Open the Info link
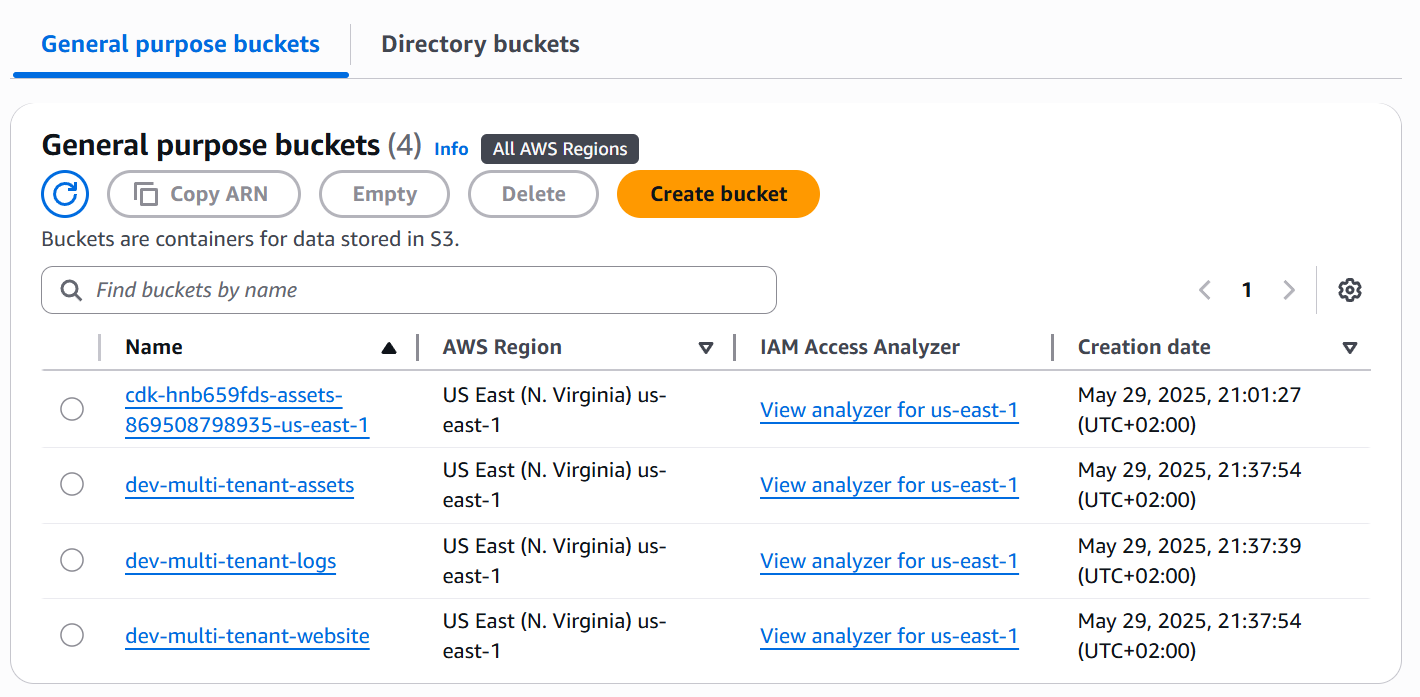This screenshot has width=1420, height=697. (x=451, y=149)
